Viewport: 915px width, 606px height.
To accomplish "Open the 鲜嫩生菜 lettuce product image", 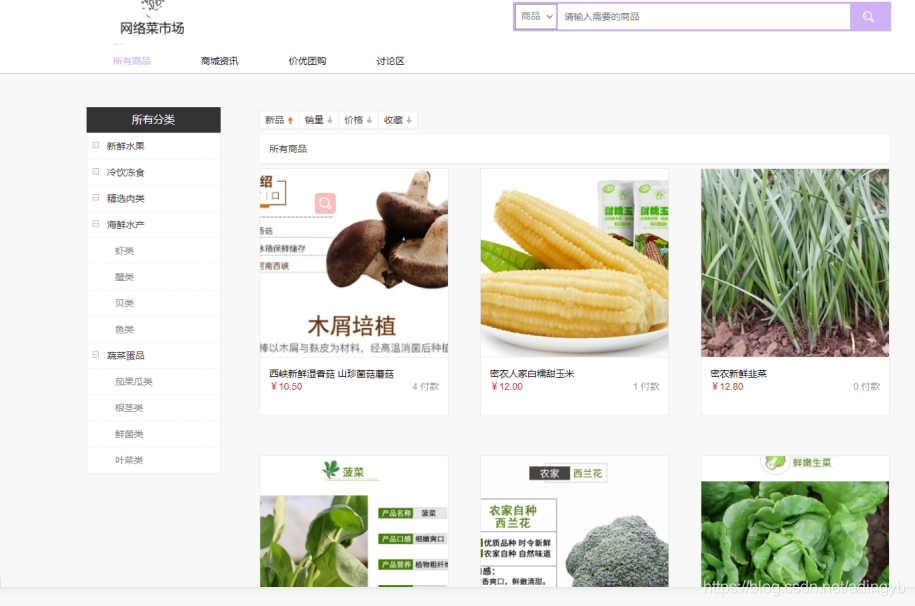I will point(795,521).
